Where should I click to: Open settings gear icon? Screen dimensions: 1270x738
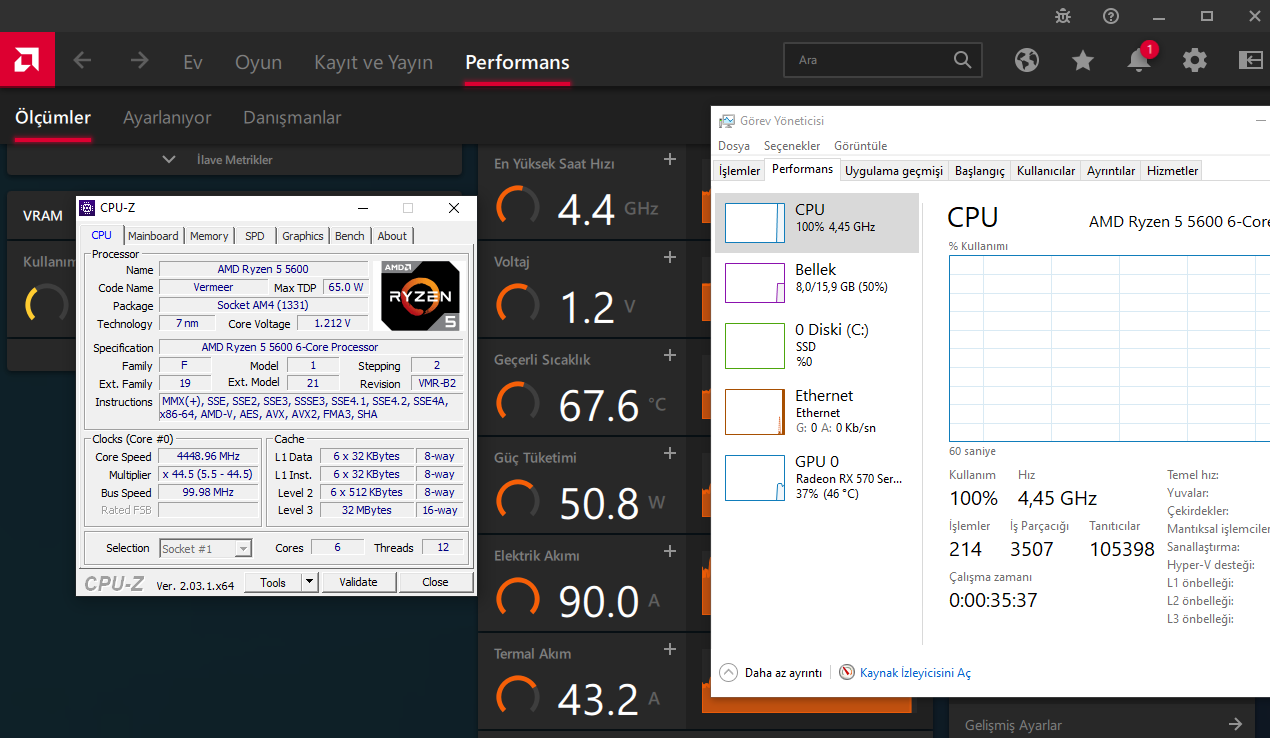point(1195,60)
